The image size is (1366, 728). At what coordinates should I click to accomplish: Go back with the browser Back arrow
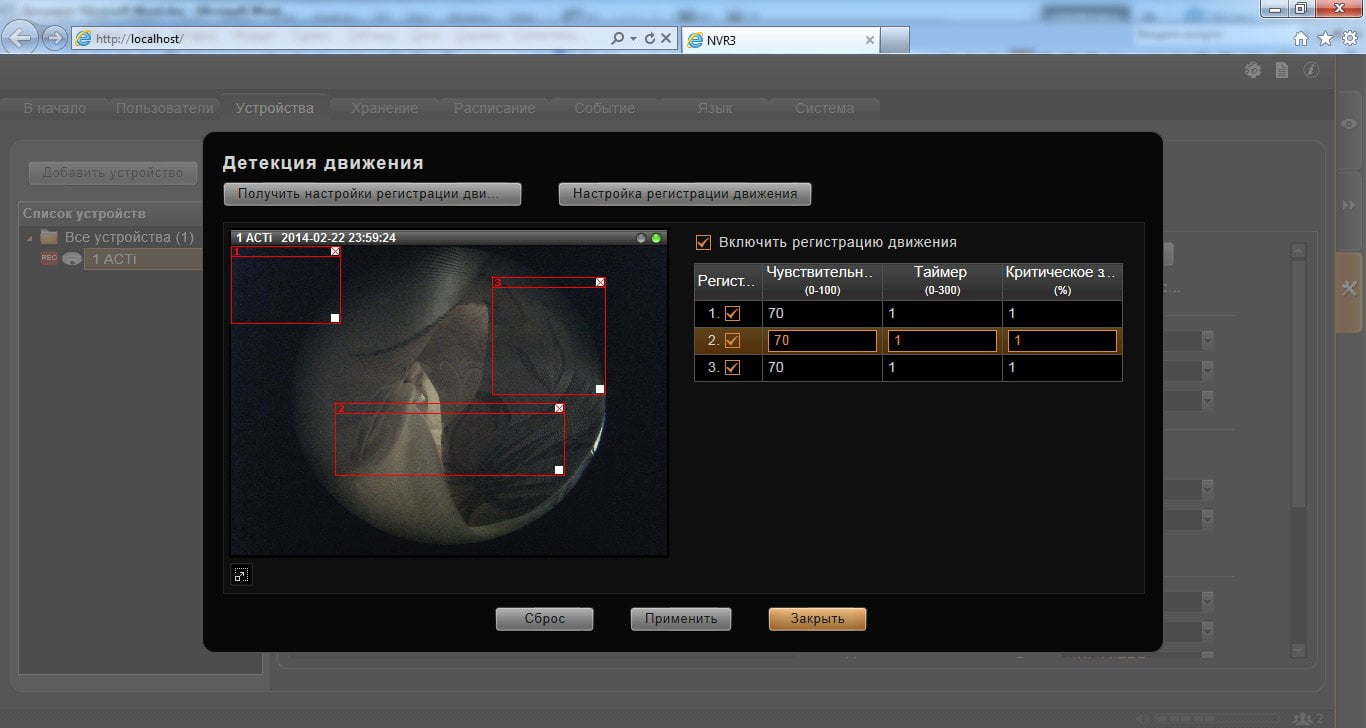click(x=22, y=38)
